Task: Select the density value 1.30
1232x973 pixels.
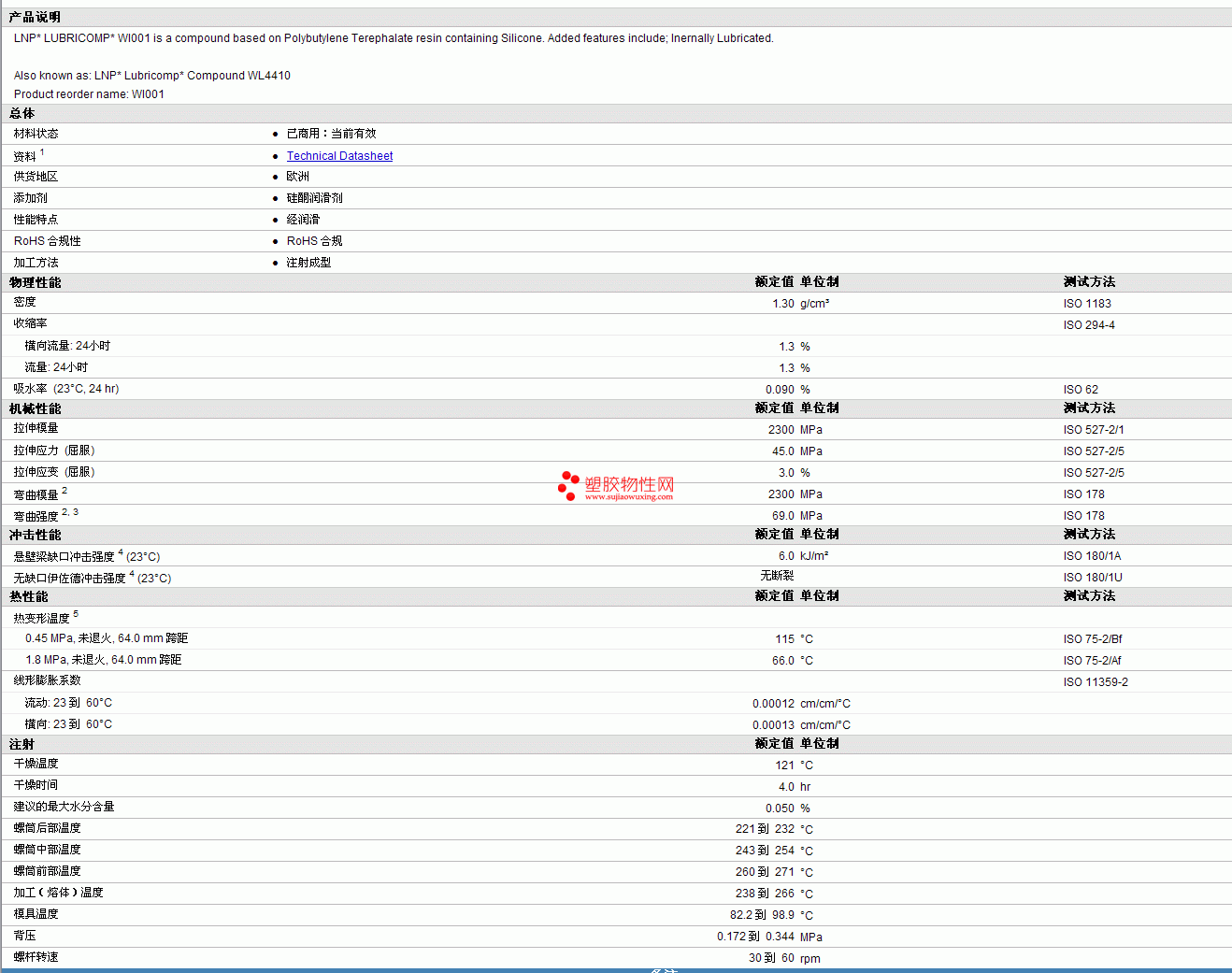Action: 783,304
